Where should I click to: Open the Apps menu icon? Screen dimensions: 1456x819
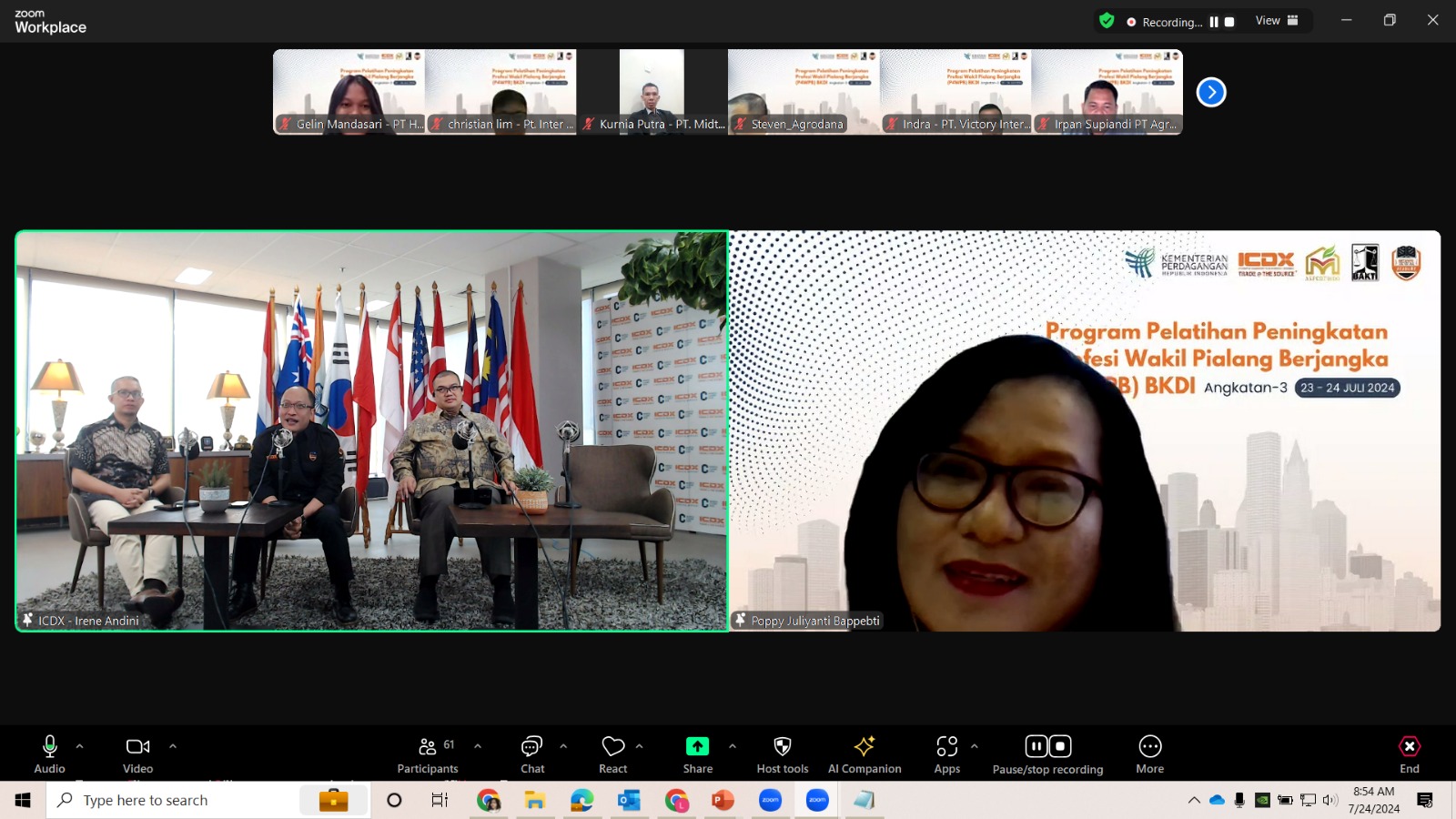coord(946,754)
